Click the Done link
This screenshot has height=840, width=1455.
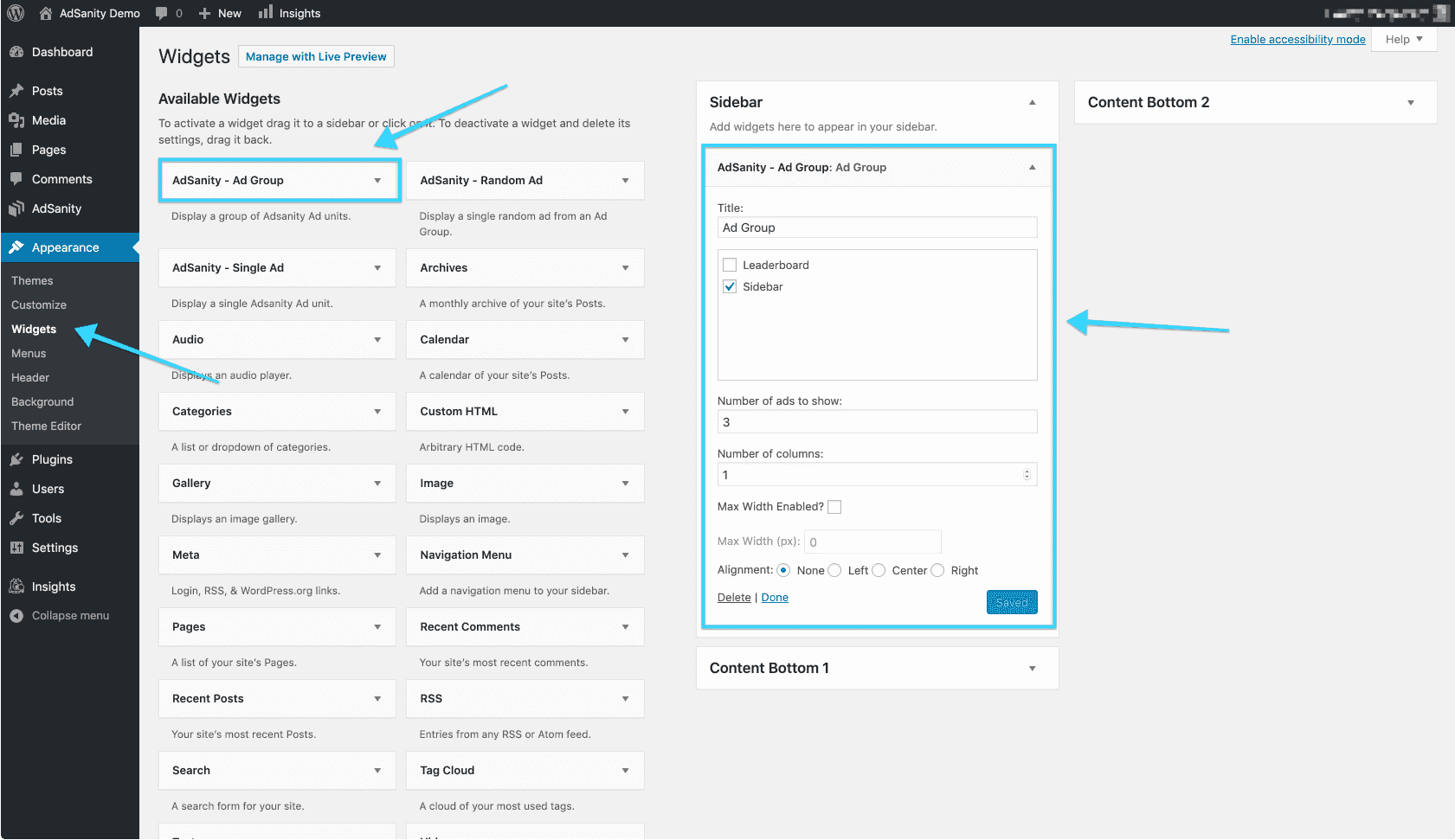[775, 597]
